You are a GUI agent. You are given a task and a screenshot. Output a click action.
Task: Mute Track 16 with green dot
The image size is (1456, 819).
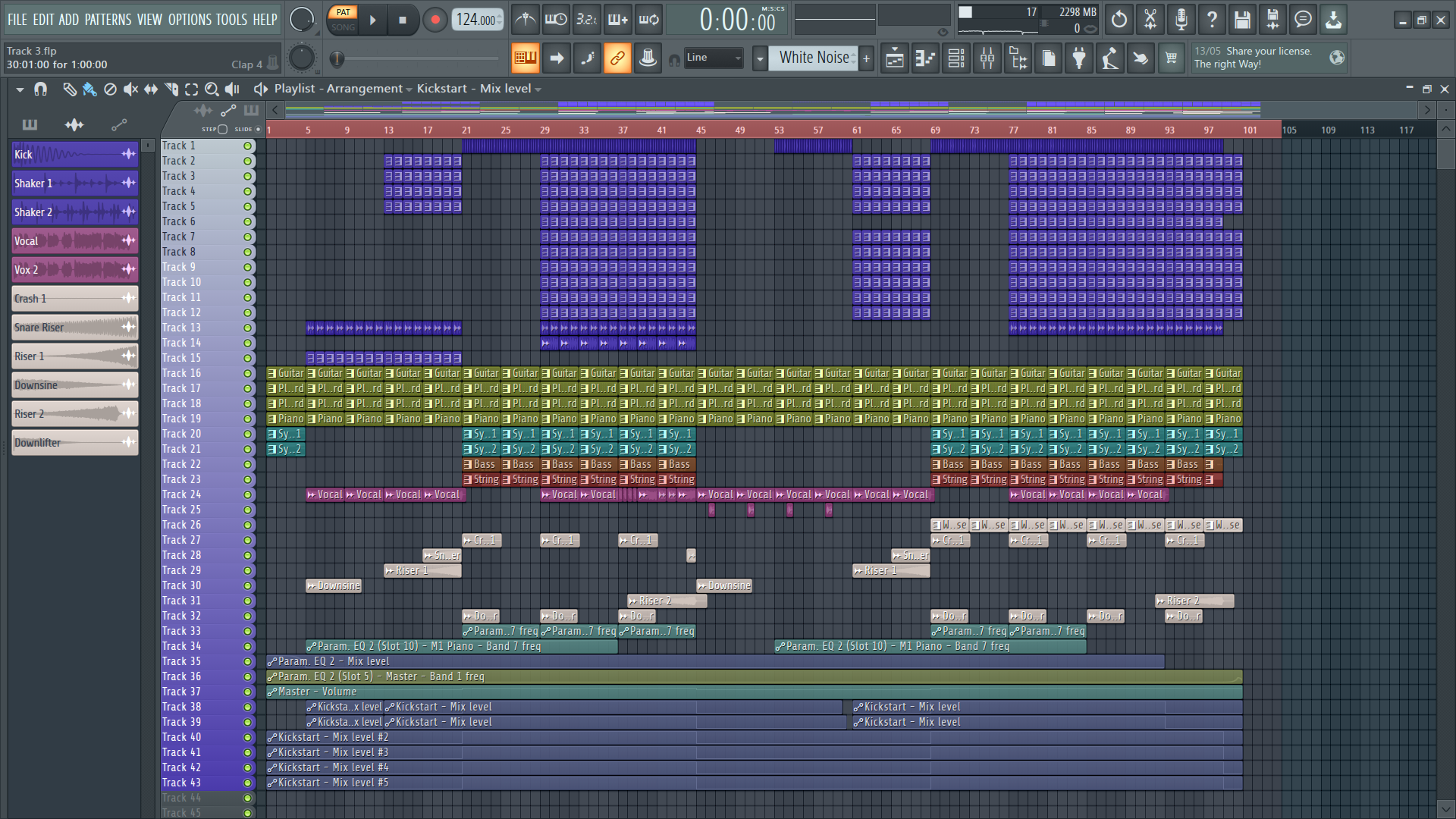click(x=247, y=373)
